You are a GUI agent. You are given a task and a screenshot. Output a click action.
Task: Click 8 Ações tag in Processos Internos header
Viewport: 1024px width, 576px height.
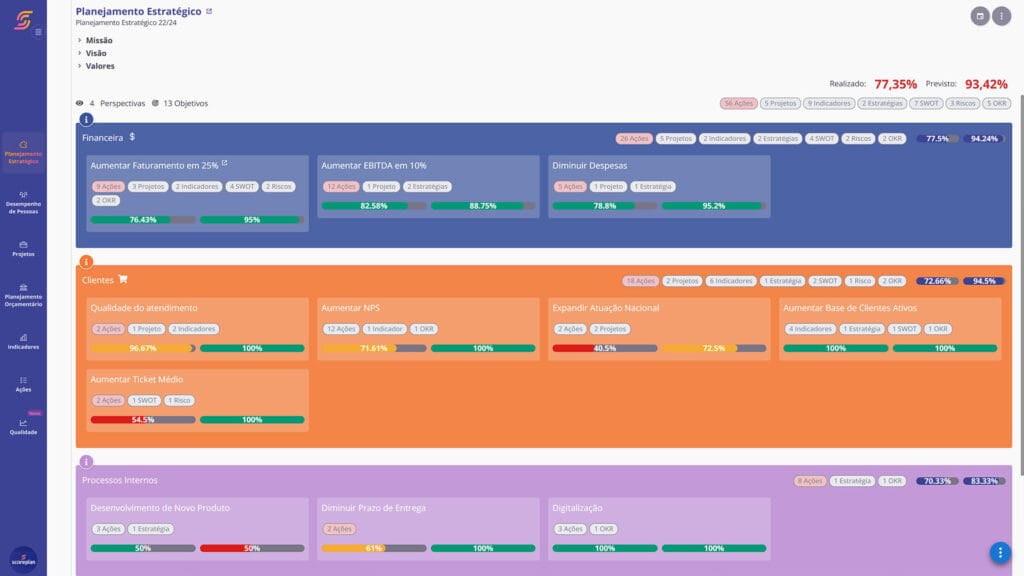(809, 481)
